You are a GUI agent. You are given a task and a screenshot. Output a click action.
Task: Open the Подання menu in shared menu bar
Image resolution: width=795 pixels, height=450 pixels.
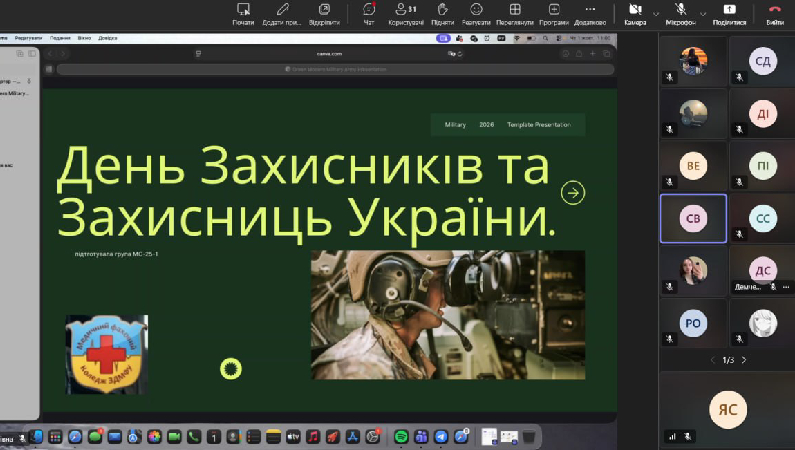60,38
